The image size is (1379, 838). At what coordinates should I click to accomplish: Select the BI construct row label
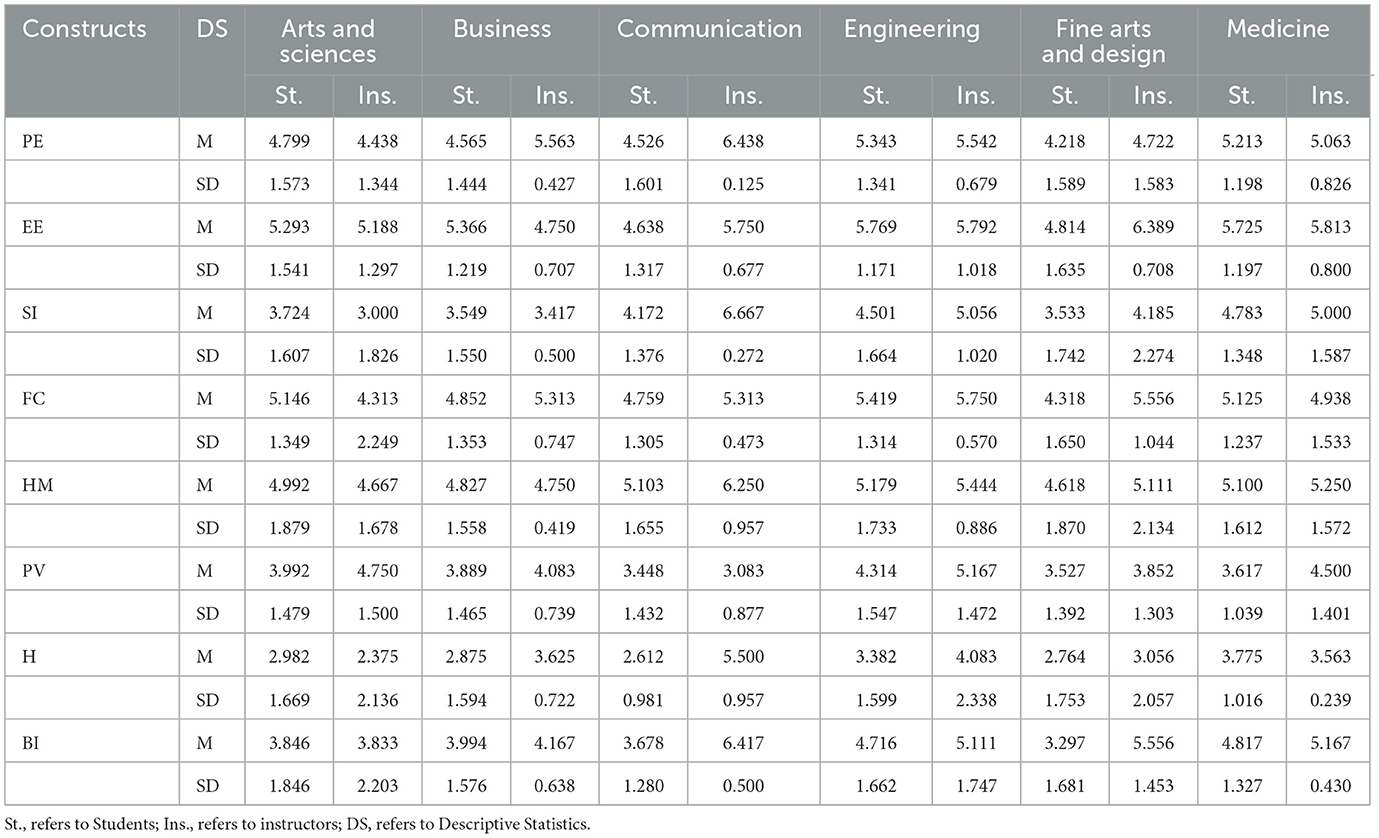[x=31, y=742]
